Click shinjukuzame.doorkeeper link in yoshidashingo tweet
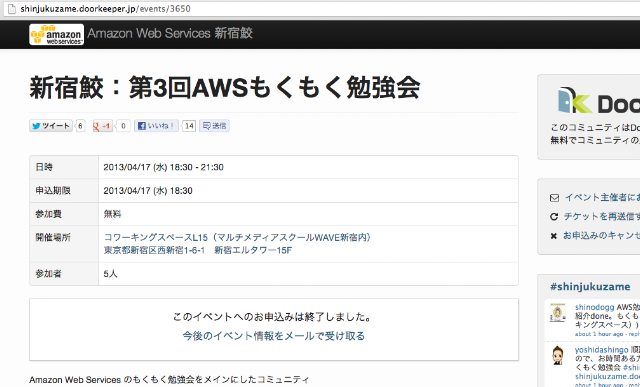Screen dimensions: 640x387 607,376
